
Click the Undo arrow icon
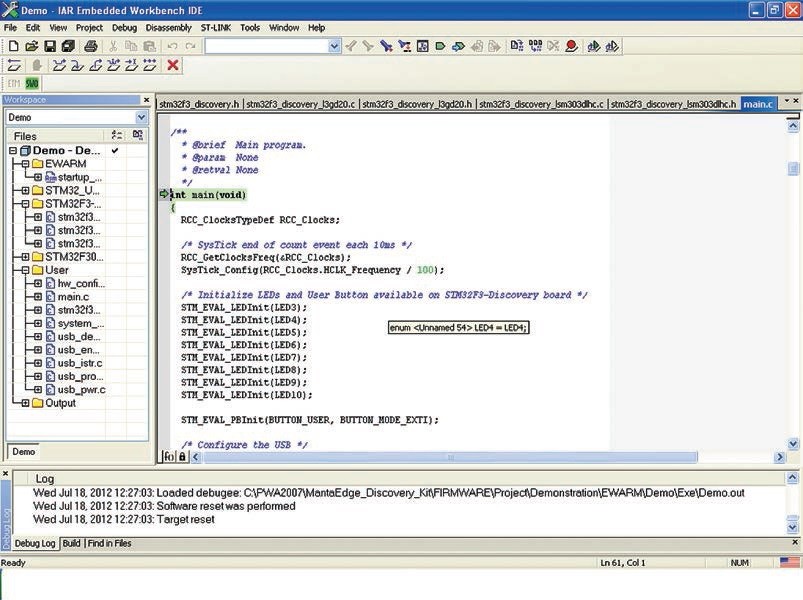(x=173, y=47)
